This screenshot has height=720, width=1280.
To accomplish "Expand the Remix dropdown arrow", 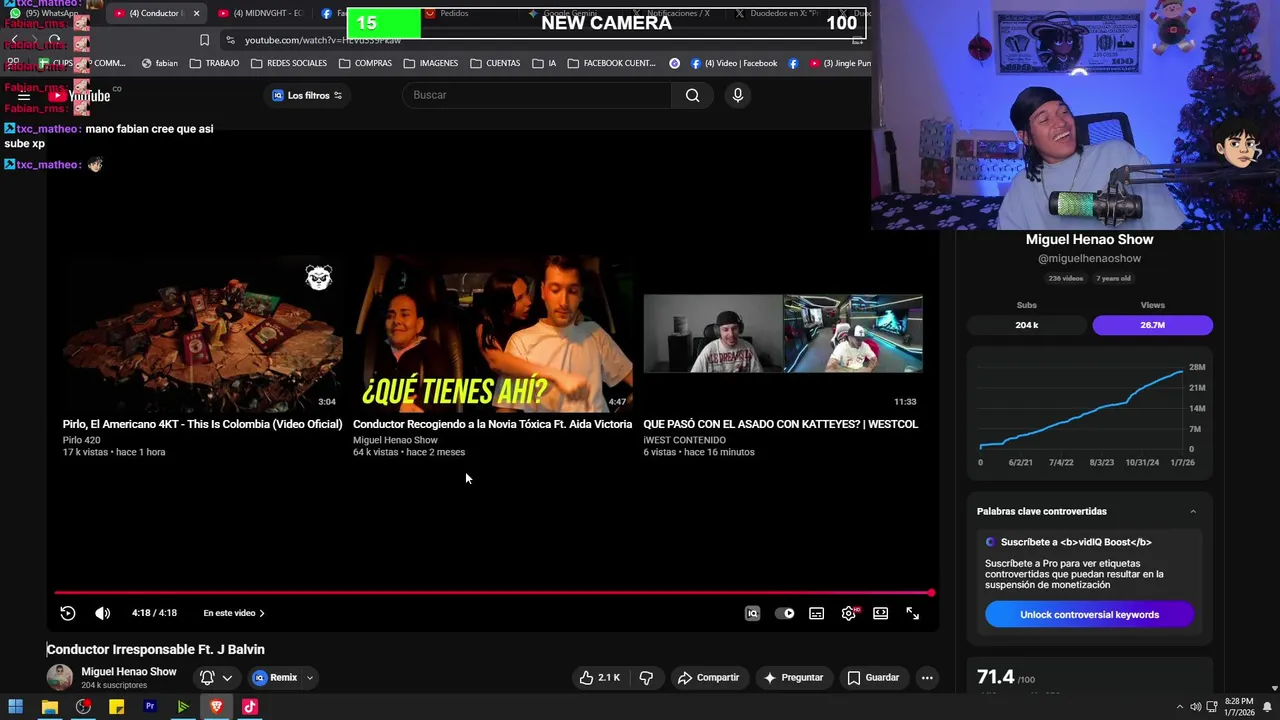I will pyautogui.click(x=309, y=677).
